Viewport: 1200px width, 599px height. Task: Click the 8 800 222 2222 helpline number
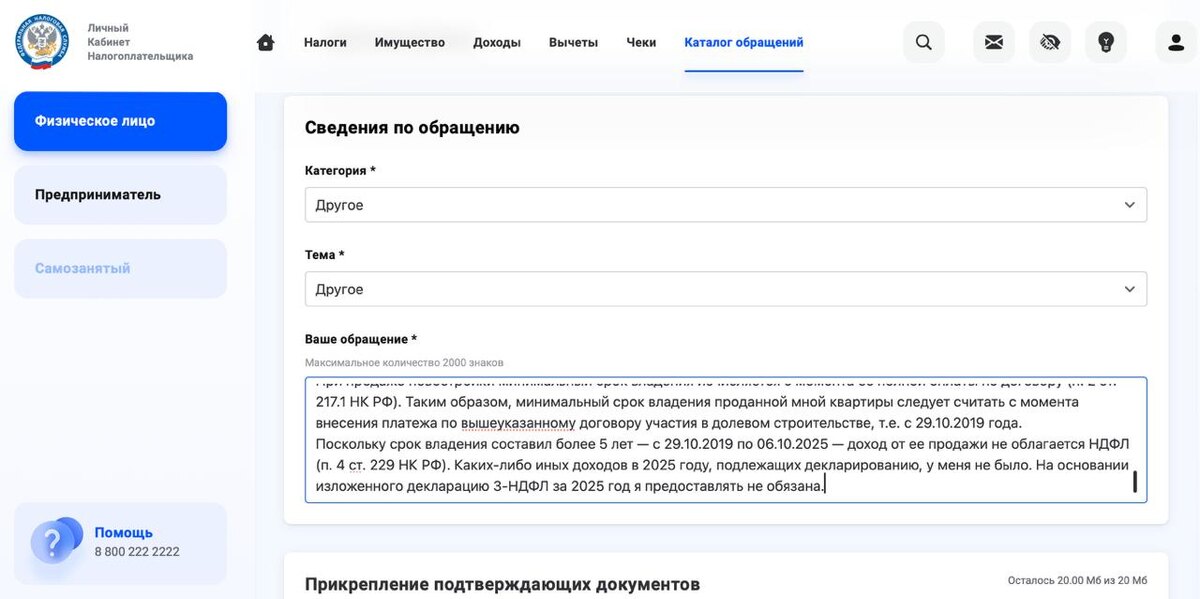[135, 552]
